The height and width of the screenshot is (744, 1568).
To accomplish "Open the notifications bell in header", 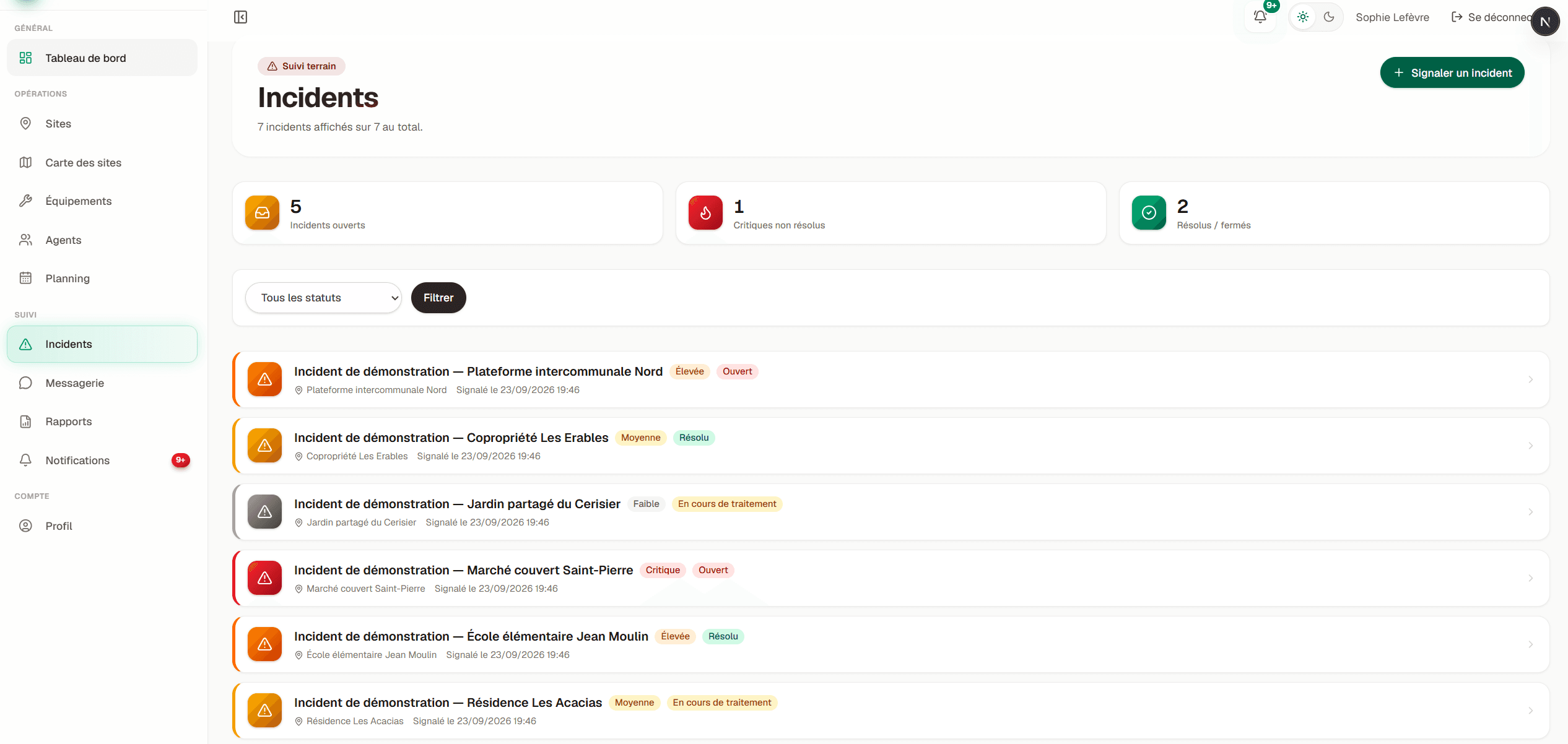I will [1260, 17].
